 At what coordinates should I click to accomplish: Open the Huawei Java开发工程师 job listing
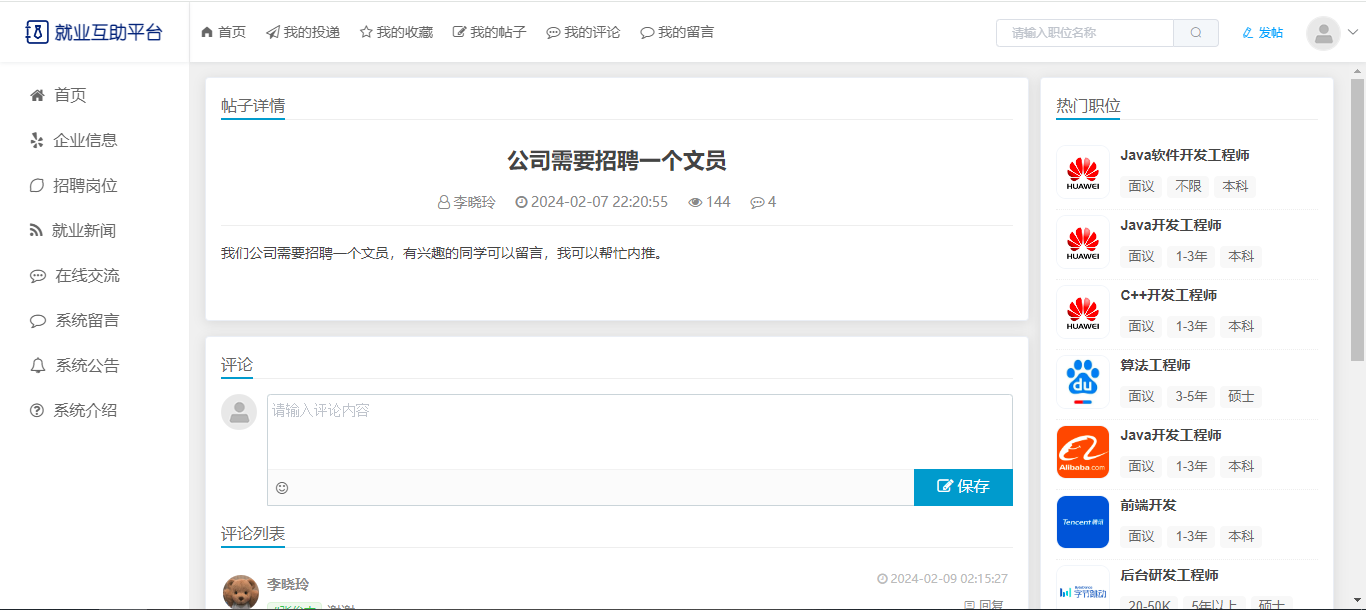1171,225
